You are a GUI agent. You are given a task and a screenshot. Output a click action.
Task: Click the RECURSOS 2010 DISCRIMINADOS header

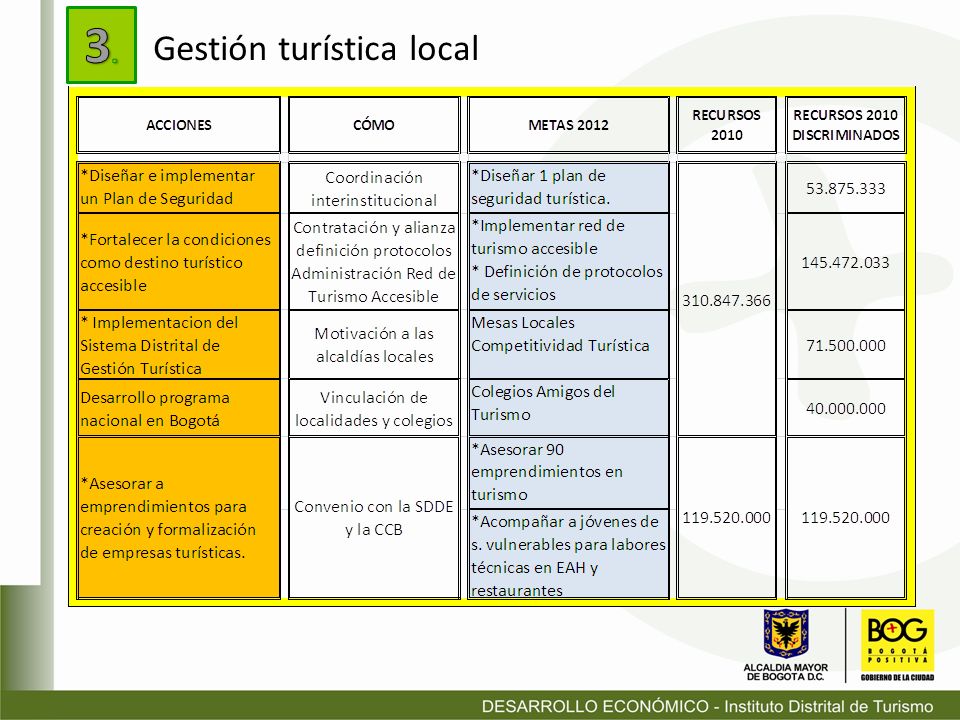(846, 125)
